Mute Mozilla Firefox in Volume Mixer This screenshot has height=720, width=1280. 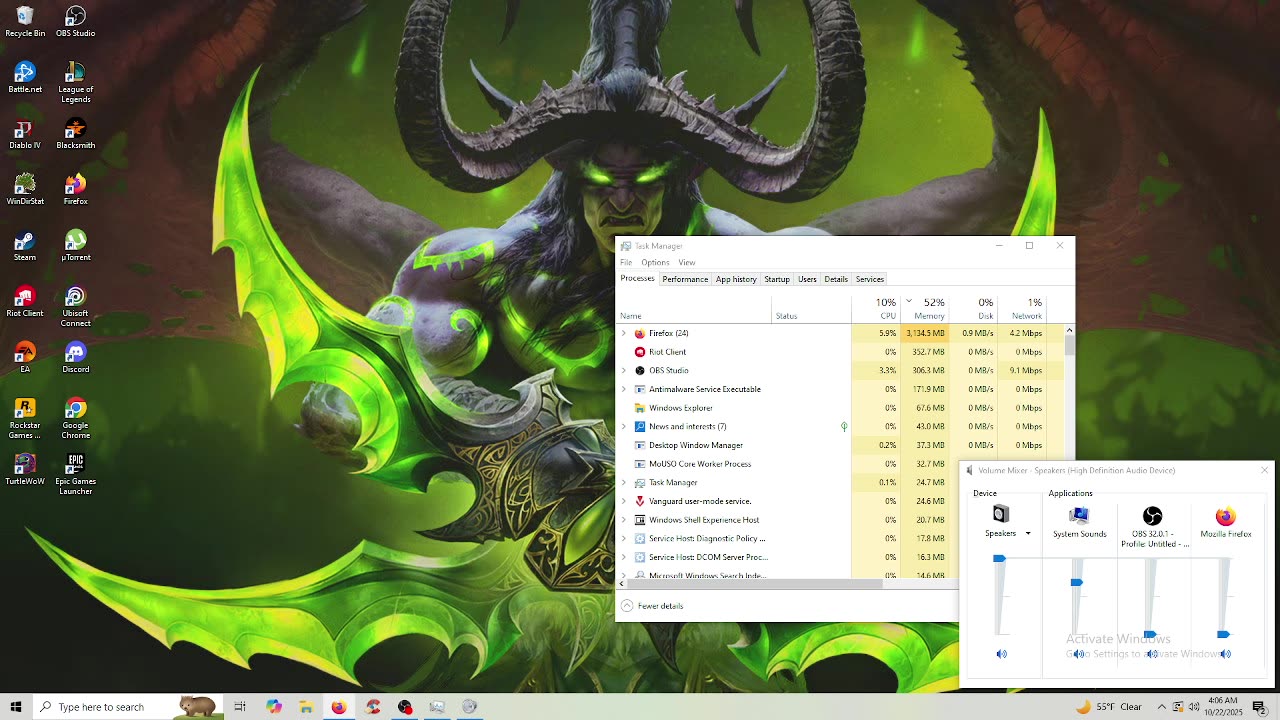[1225, 654]
